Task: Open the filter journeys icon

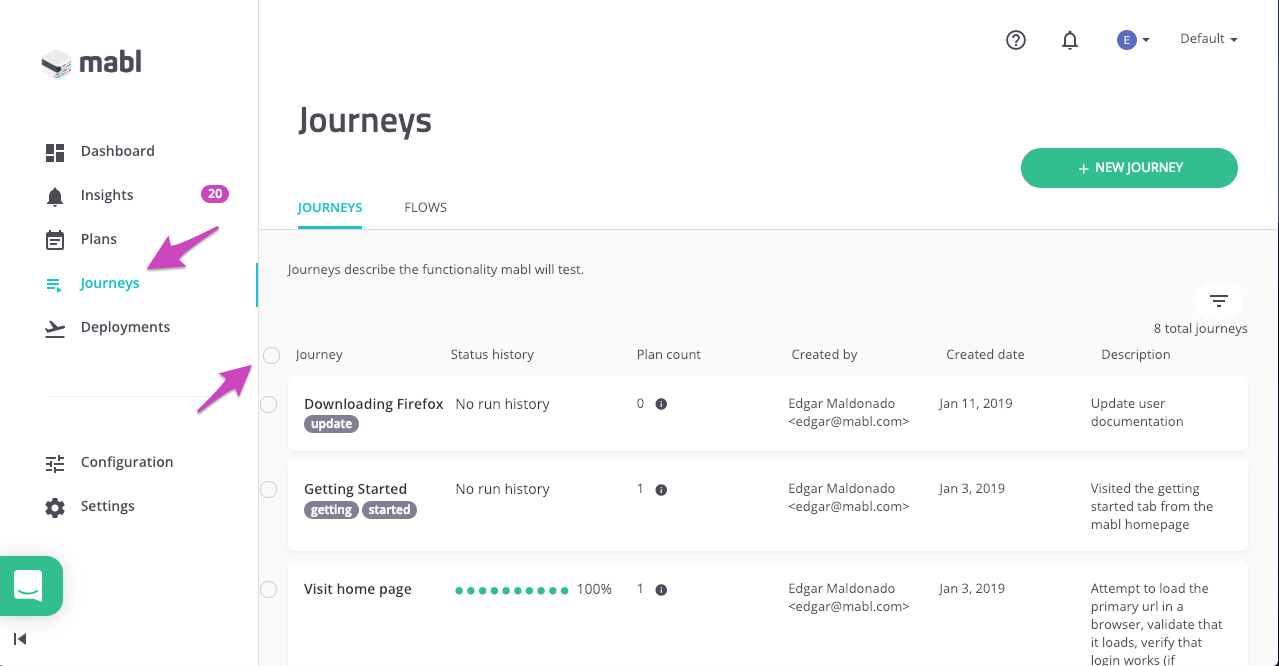Action: coord(1219,300)
